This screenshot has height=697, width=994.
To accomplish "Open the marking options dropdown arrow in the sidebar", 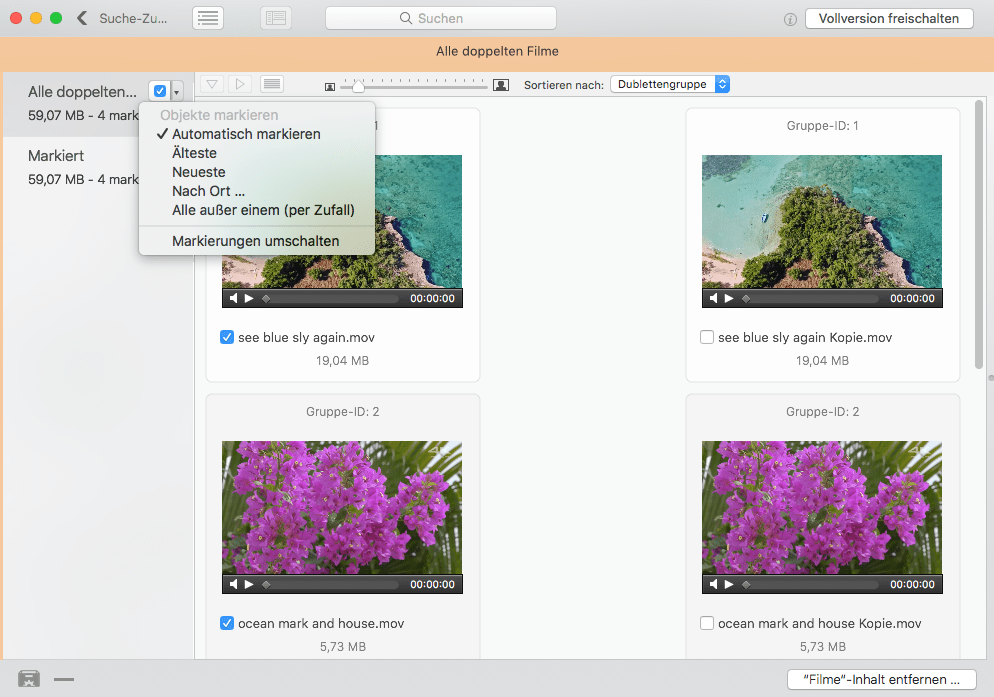I will (x=175, y=90).
